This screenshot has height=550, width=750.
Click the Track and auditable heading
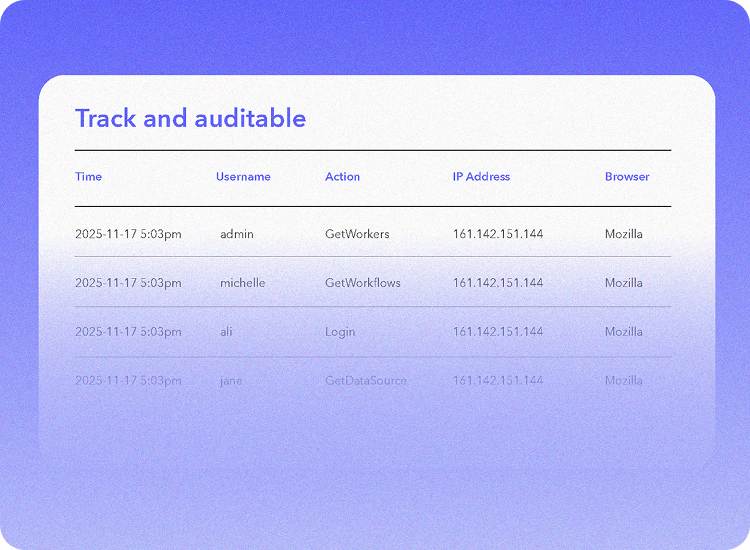[x=190, y=118]
